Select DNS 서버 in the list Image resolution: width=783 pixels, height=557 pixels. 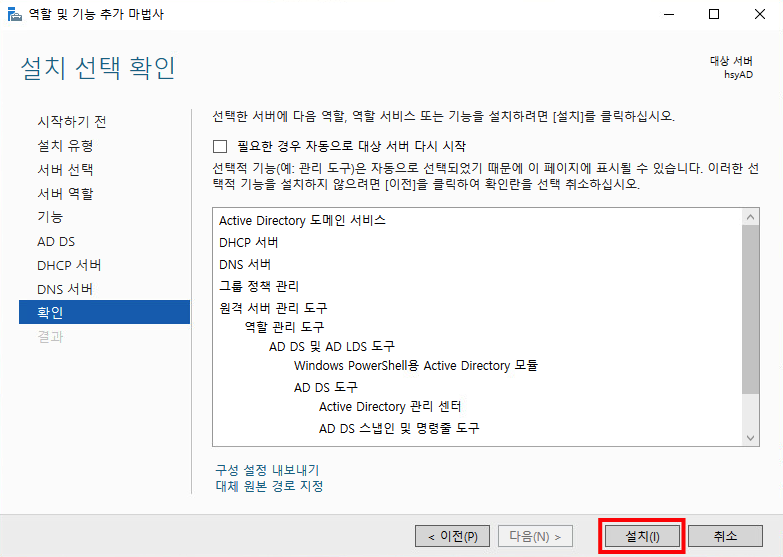pyautogui.click(x=245, y=264)
